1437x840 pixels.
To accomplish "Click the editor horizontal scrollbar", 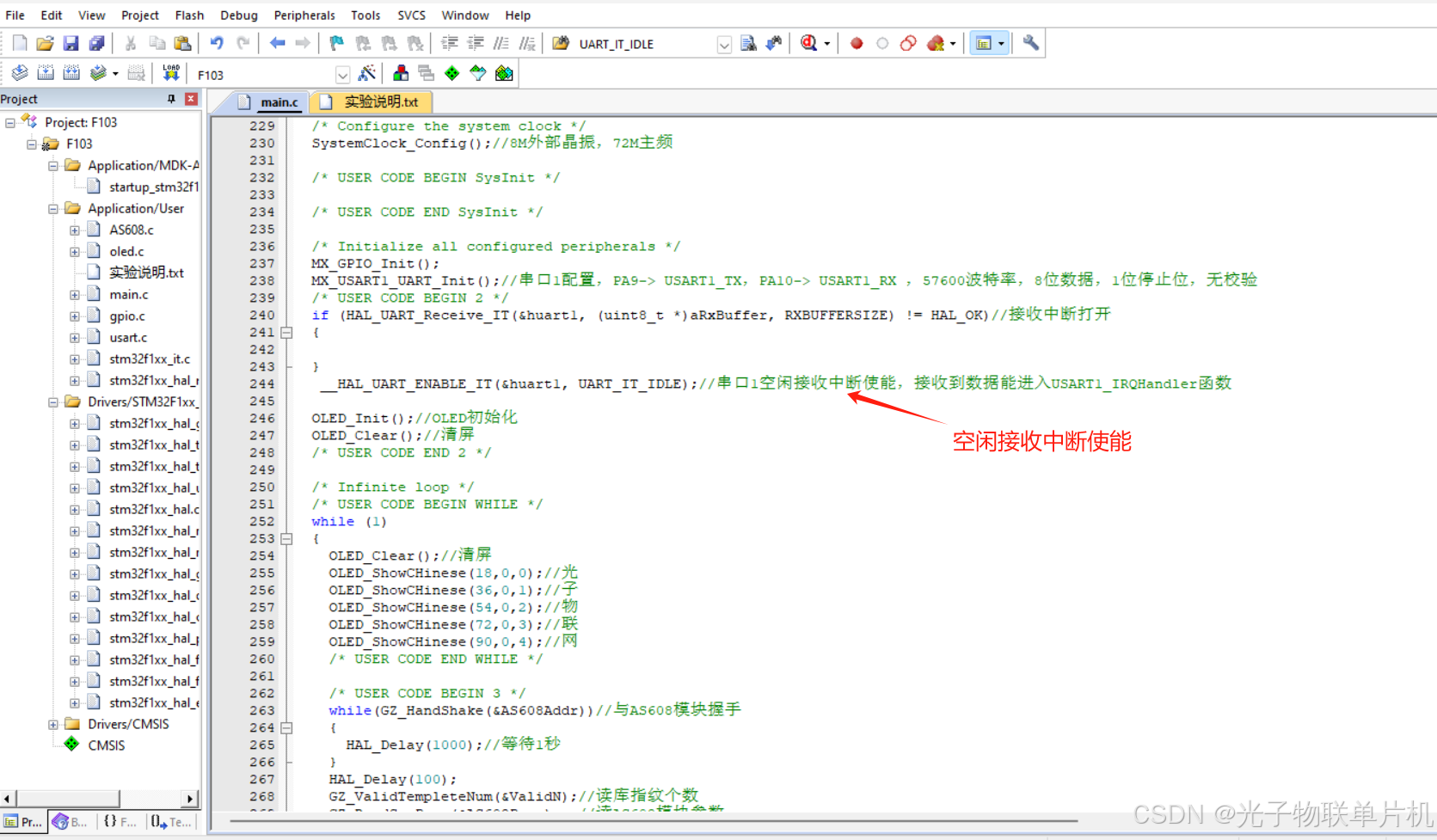I will pyautogui.click(x=654, y=821).
